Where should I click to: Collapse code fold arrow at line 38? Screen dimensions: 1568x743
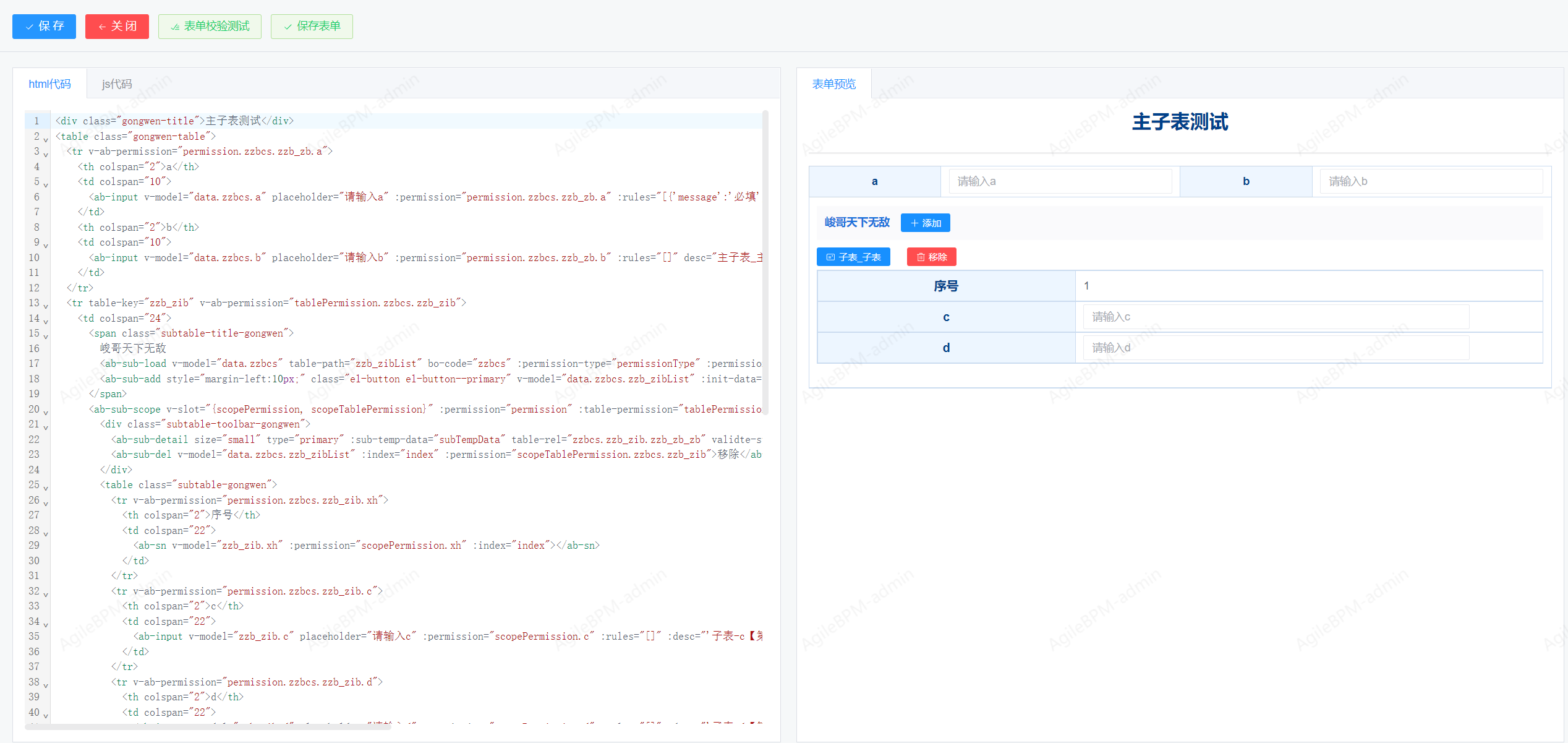46,685
